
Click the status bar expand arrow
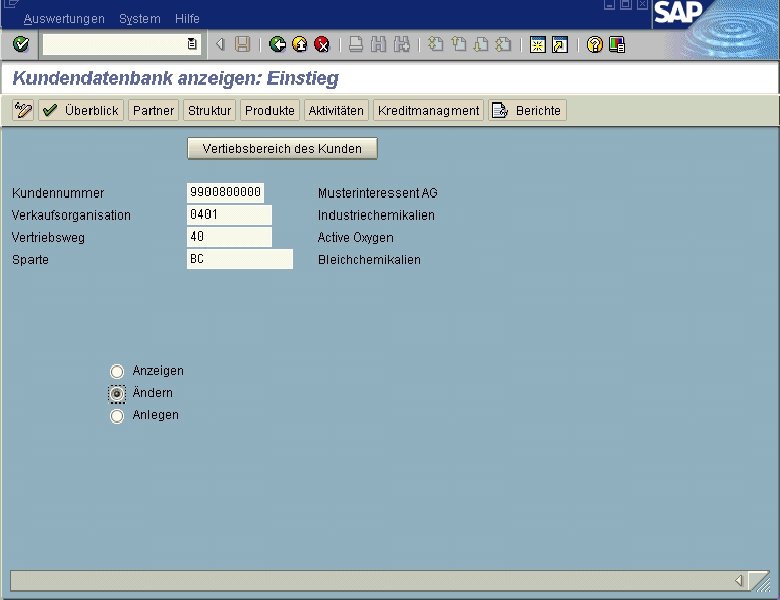tap(739, 580)
